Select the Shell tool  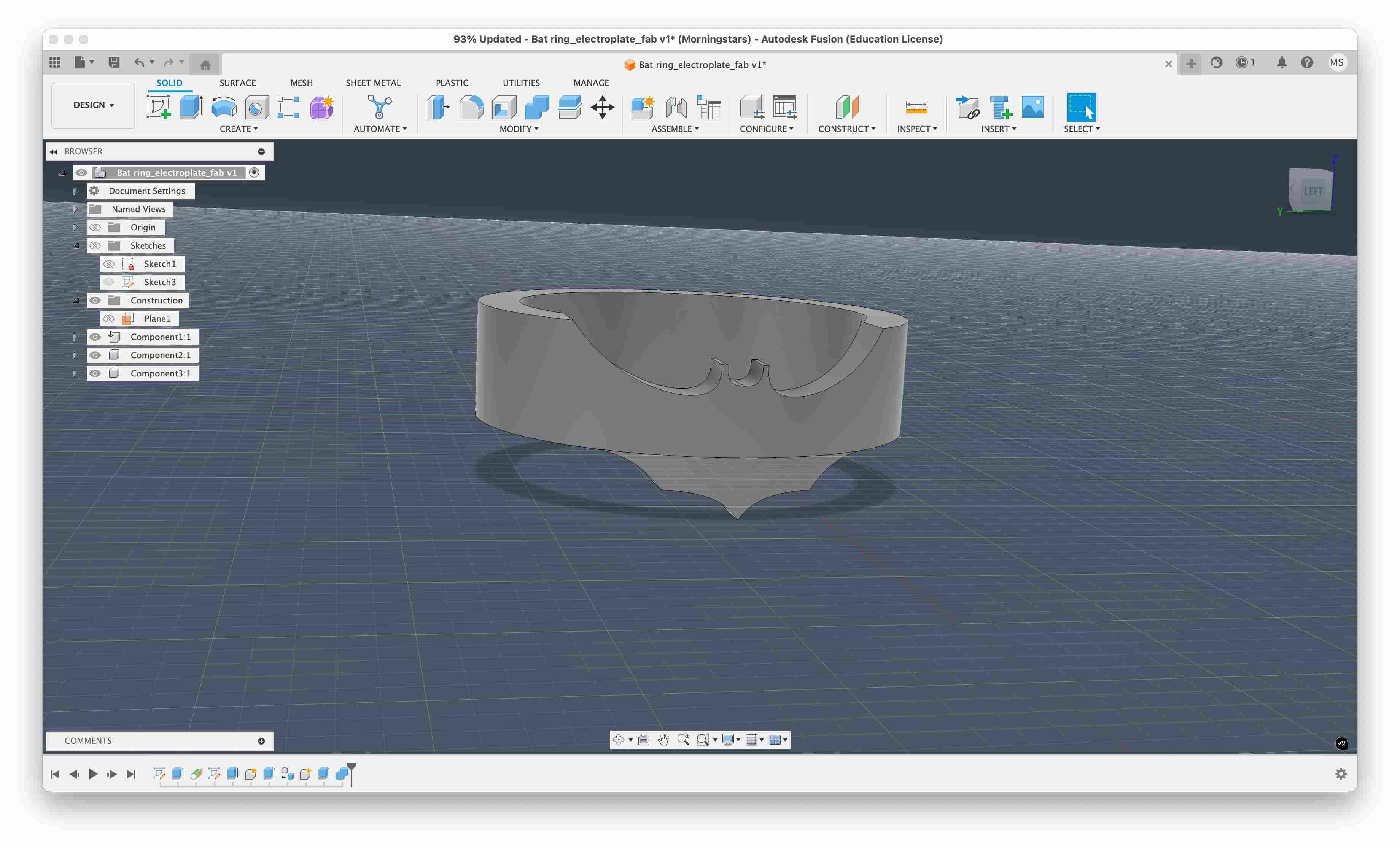(x=504, y=107)
